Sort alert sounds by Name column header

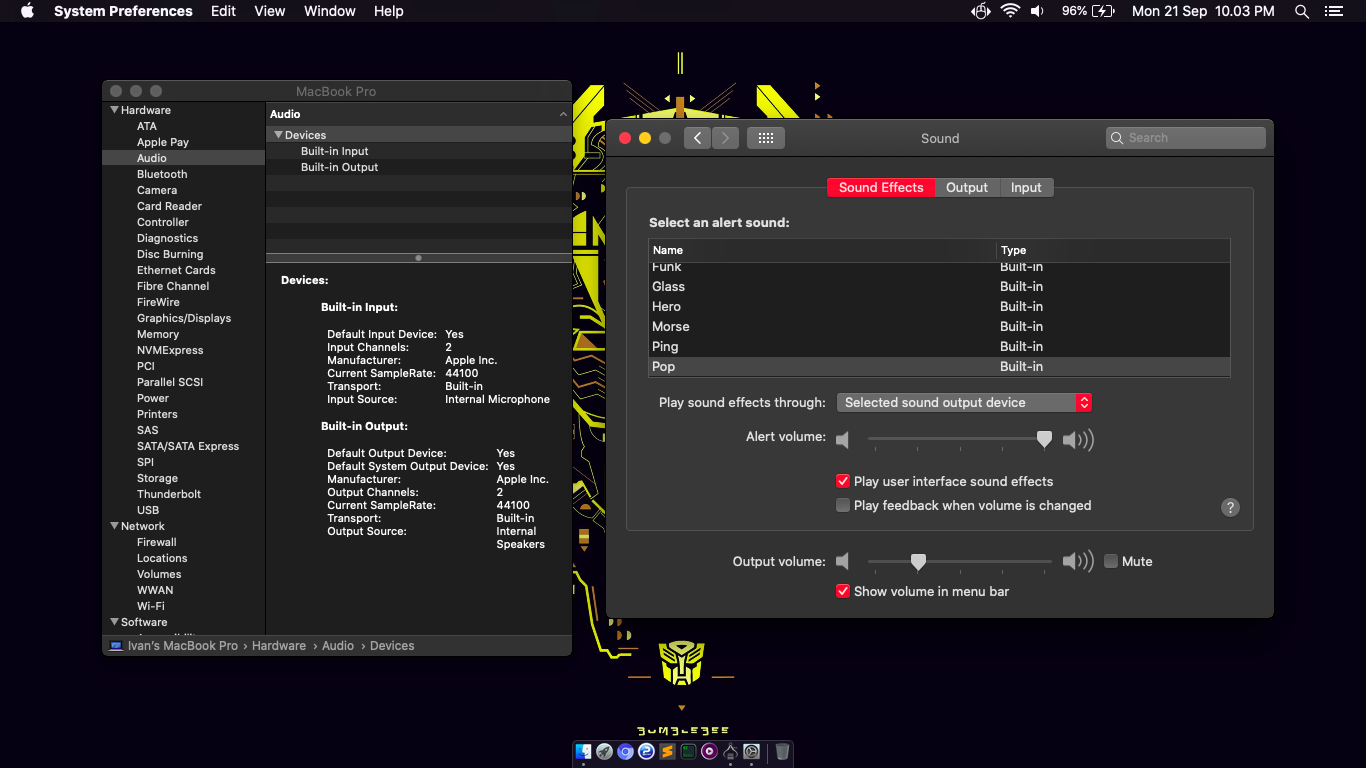tap(822, 250)
